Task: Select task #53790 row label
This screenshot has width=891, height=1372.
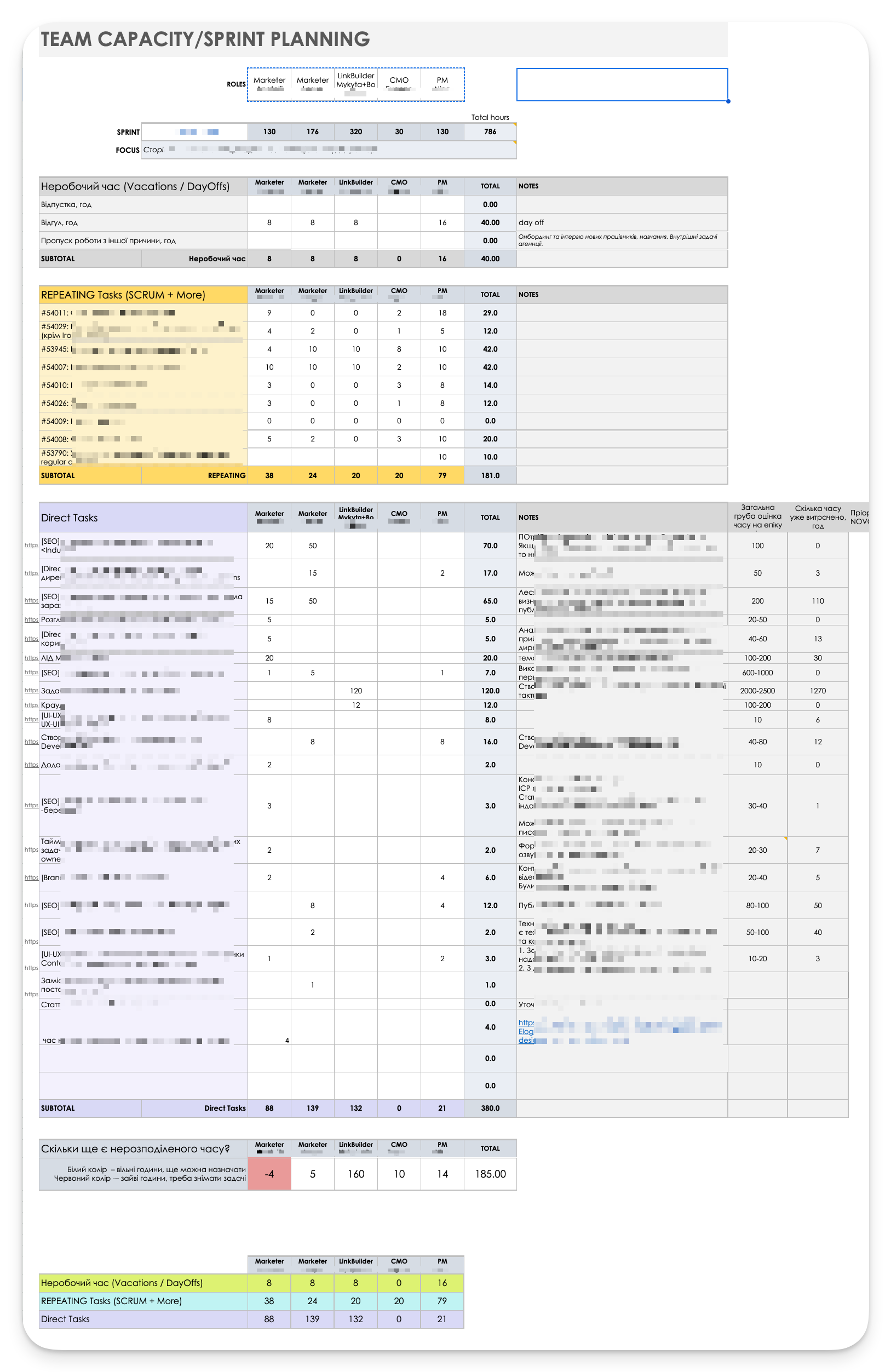Action: coord(143,457)
